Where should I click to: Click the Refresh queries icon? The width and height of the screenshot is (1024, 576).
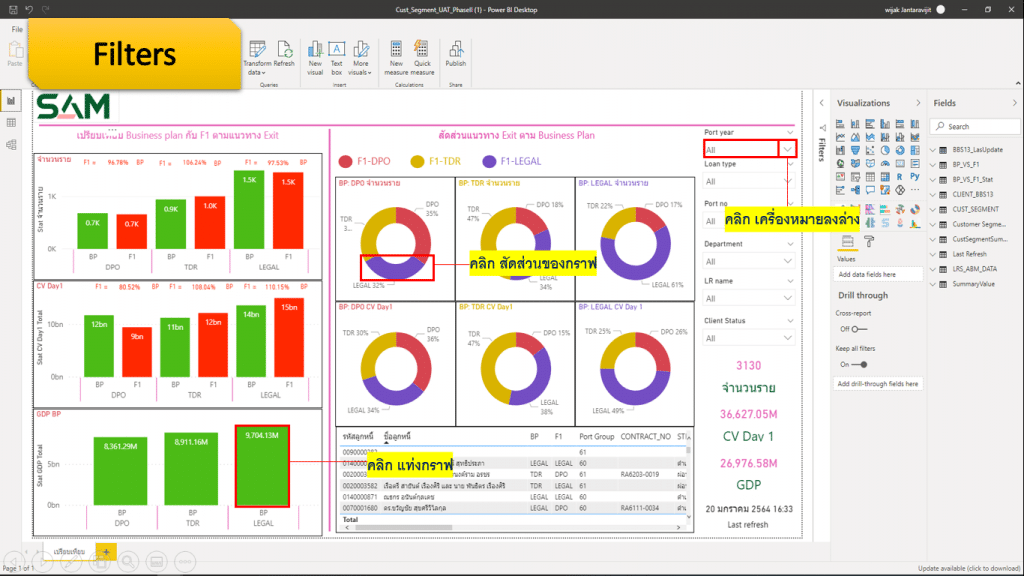pyautogui.click(x=284, y=53)
